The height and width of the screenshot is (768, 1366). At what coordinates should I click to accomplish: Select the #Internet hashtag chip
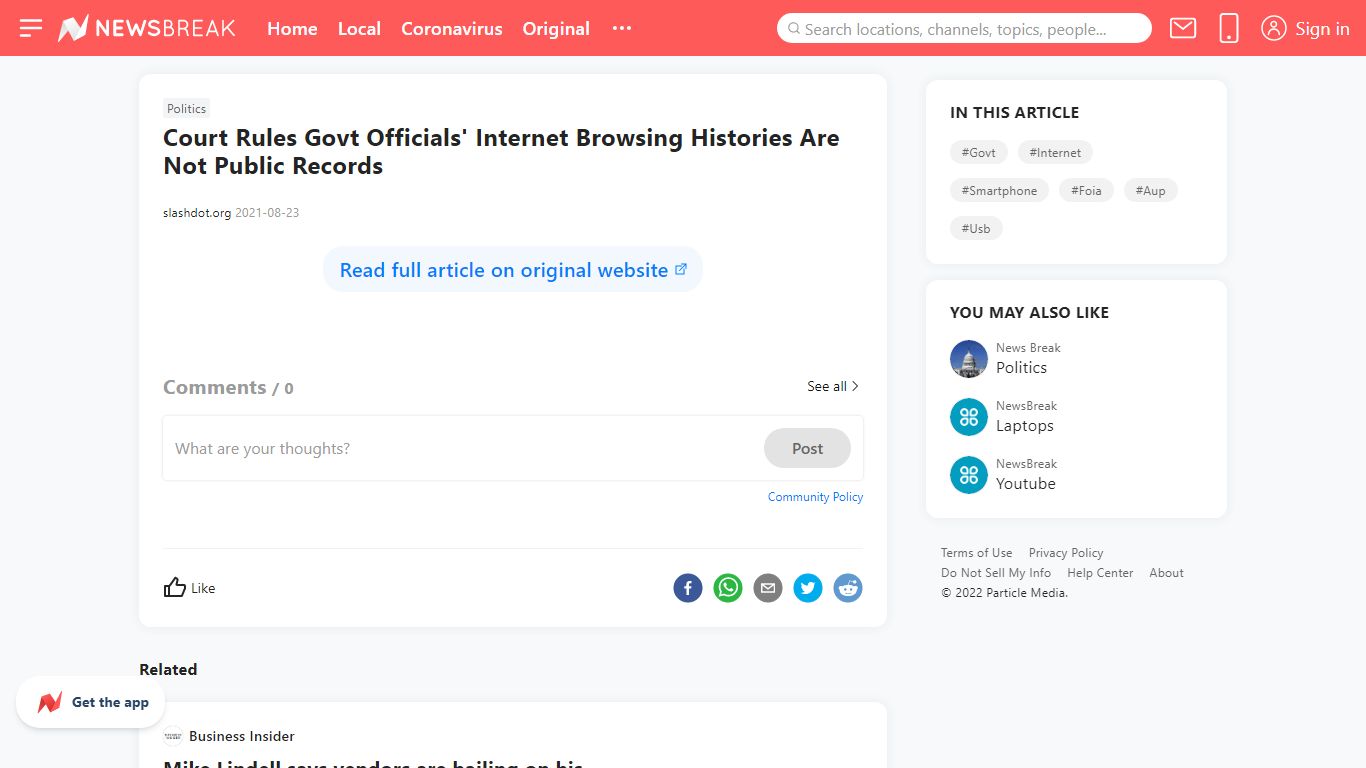[x=1055, y=152]
